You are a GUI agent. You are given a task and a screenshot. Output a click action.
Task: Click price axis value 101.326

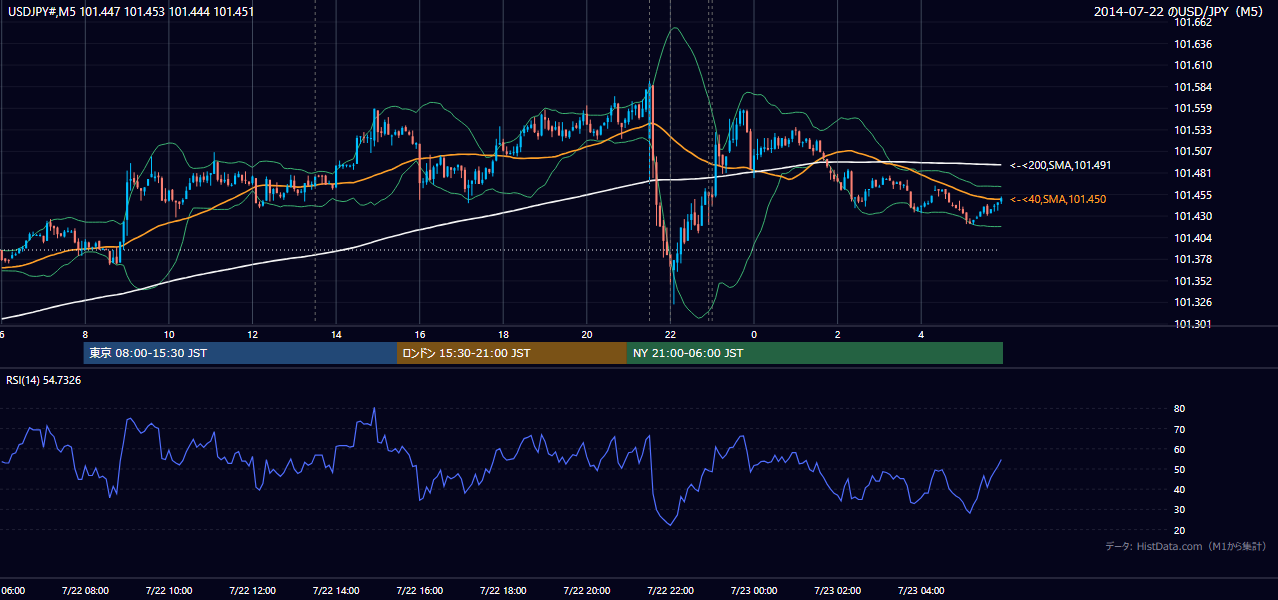[1193, 302]
